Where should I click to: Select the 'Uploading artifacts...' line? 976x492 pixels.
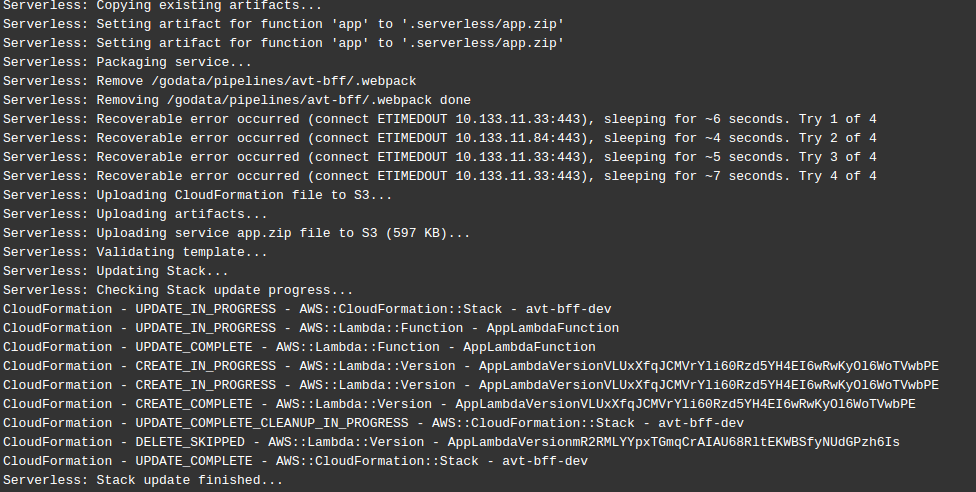135,214
